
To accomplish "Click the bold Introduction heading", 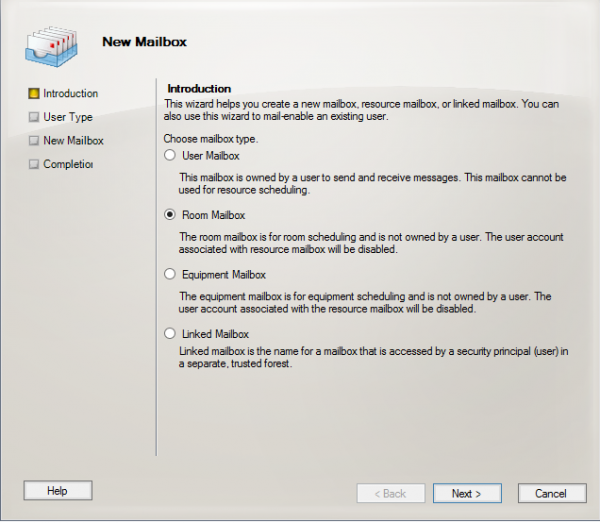I will coord(199,89).
